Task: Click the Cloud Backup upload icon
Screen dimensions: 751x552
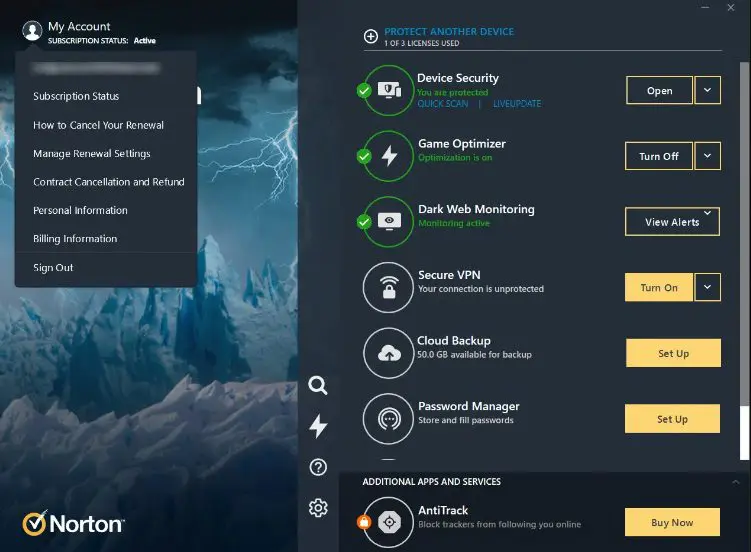Action: [x=388, y=353]
